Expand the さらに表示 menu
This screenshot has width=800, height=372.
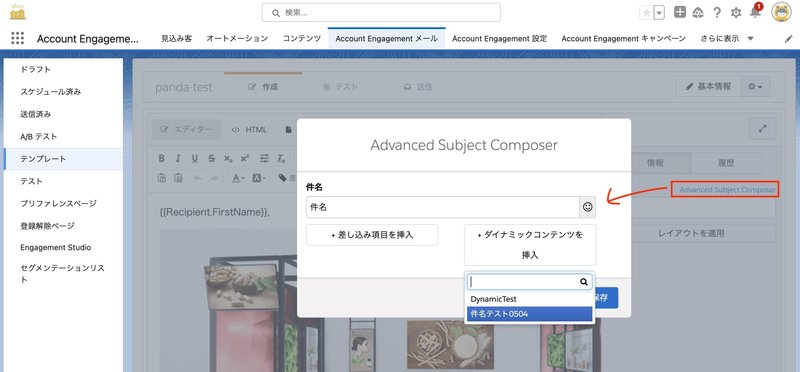coord(727,38)
